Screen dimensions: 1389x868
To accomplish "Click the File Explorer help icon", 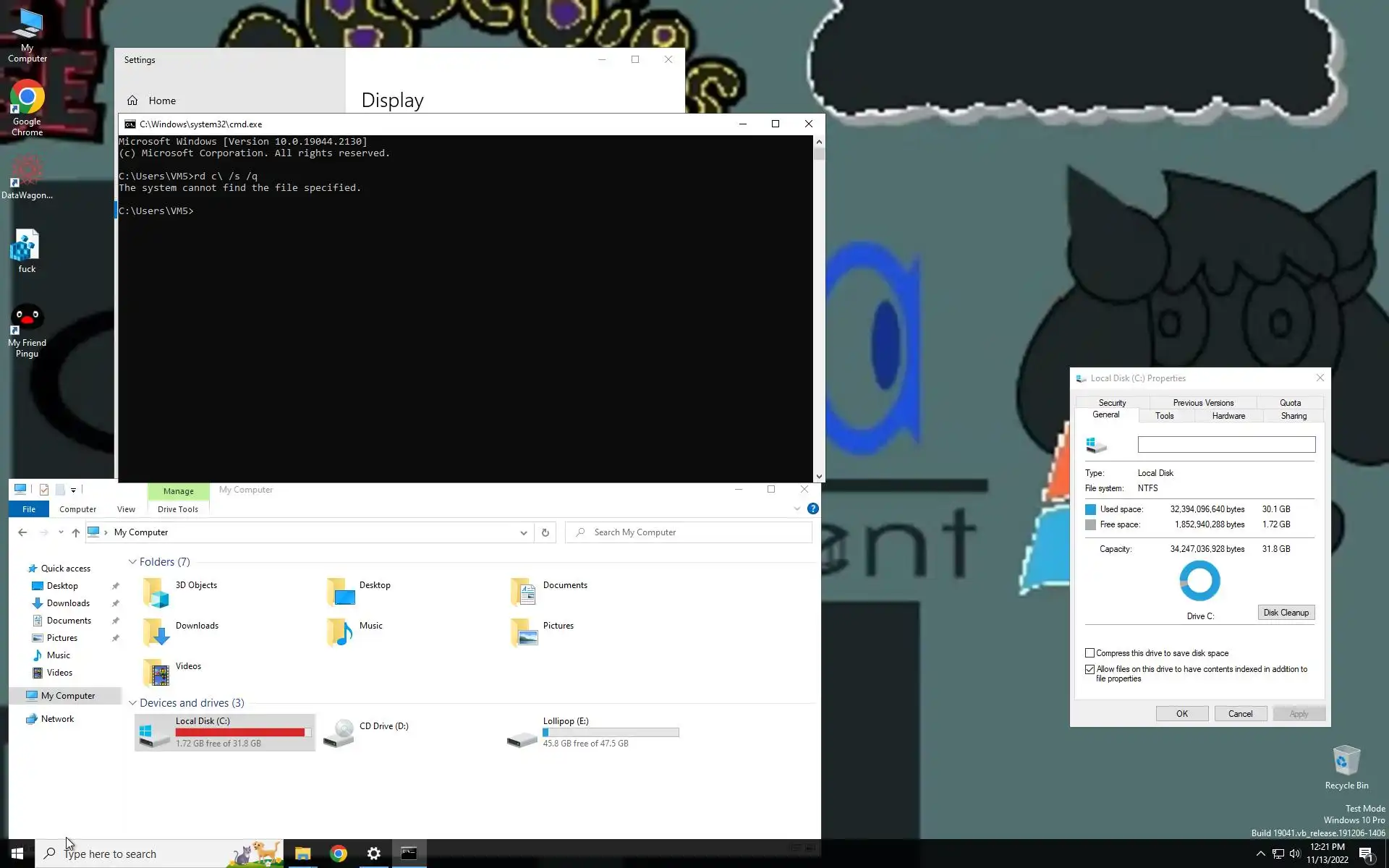I will 812,509.
